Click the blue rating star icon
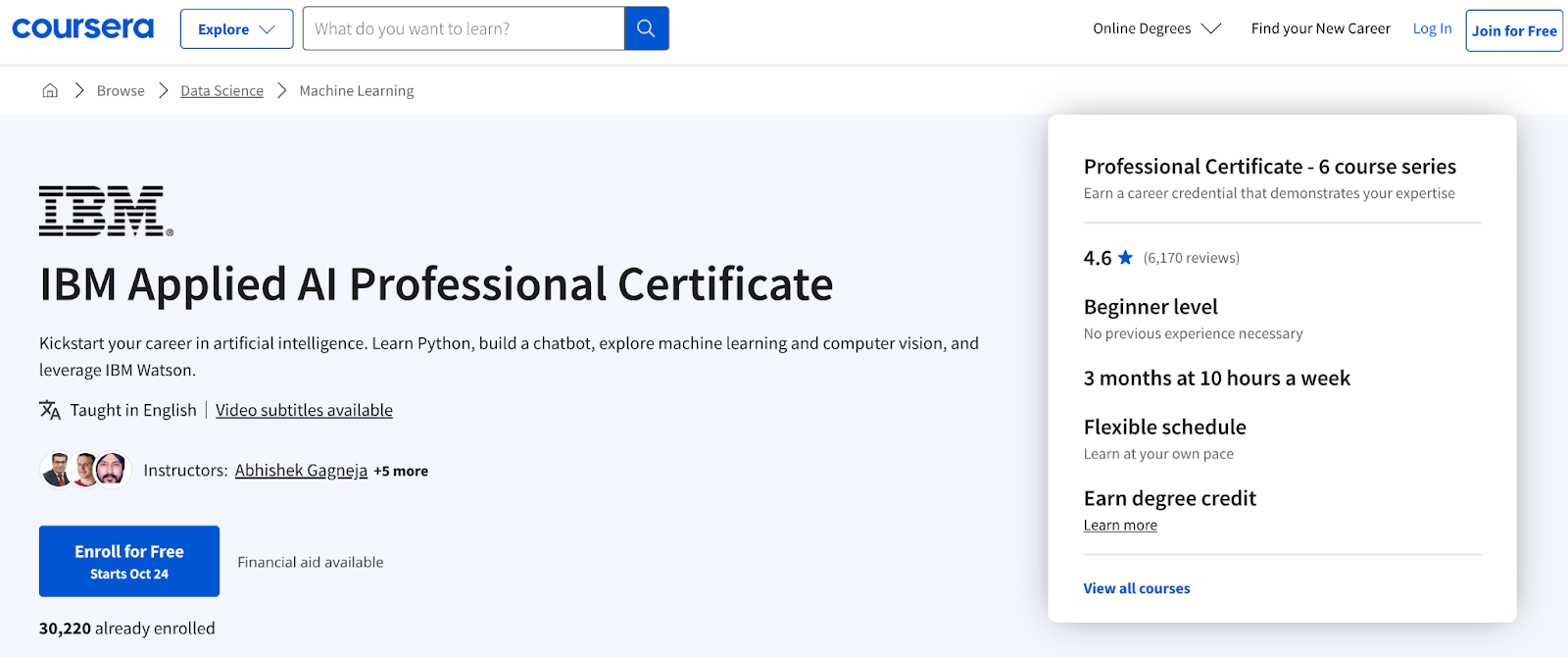 (x=1125, y=258)
